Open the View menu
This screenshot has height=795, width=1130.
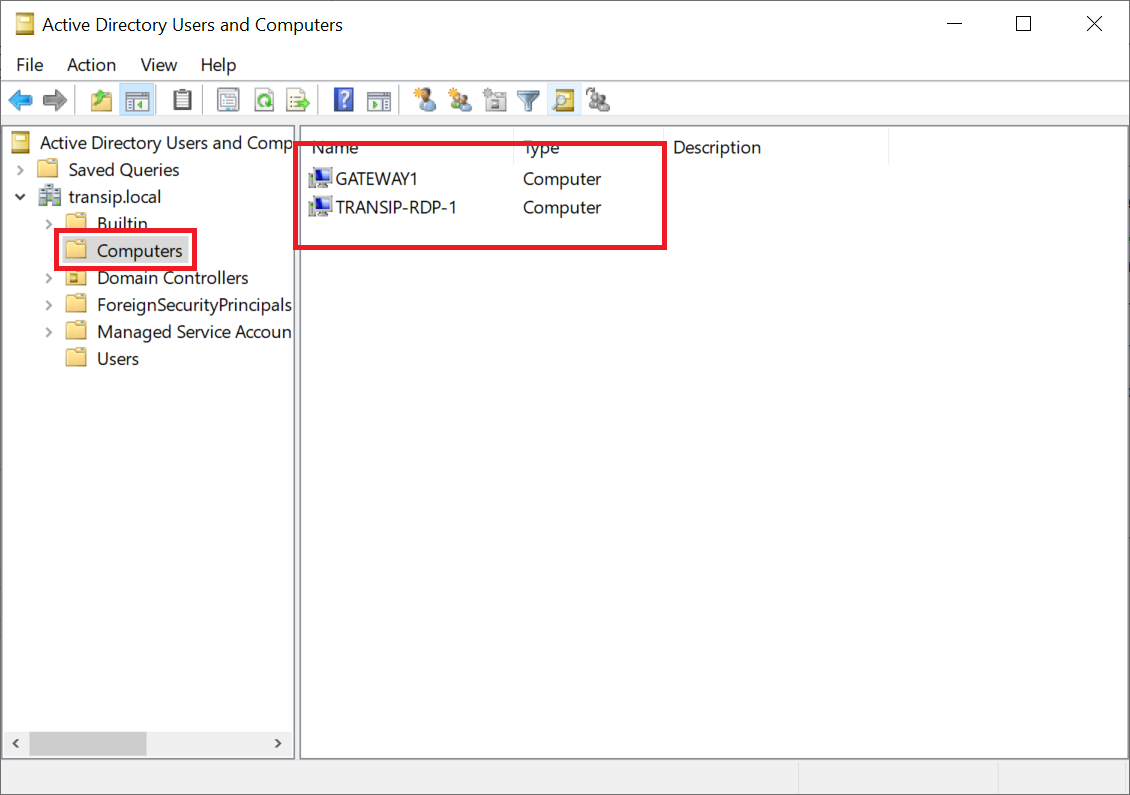(159, 65)
